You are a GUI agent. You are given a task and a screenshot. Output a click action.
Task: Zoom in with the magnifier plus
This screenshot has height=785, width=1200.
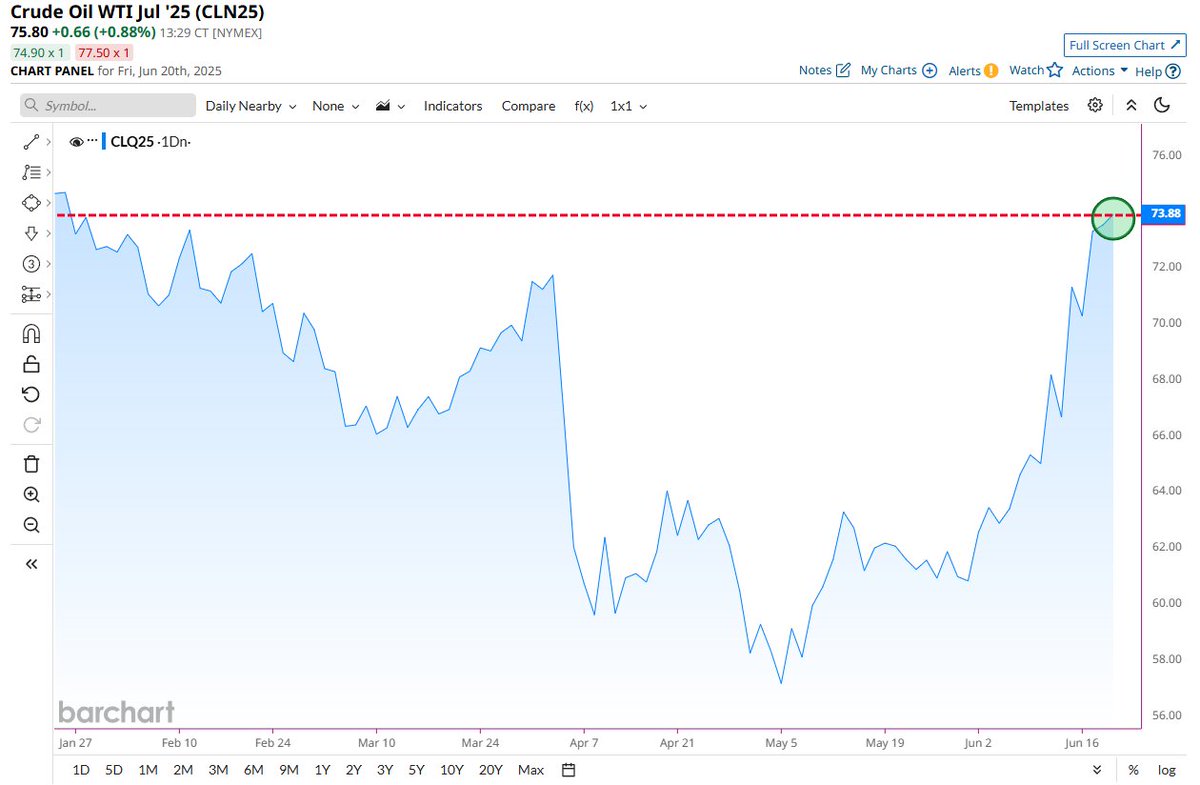coord(30,494)
